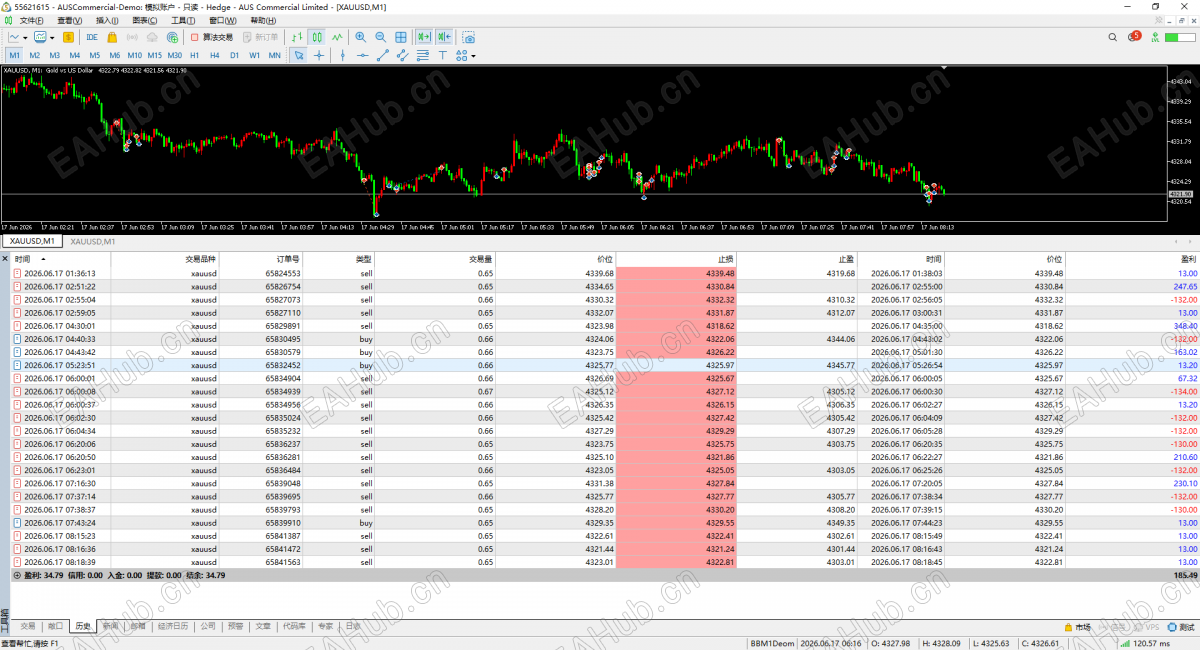This screenshot has height=650, width=1200.
Task: Open the 图表(C) menu
Action: 145,20
